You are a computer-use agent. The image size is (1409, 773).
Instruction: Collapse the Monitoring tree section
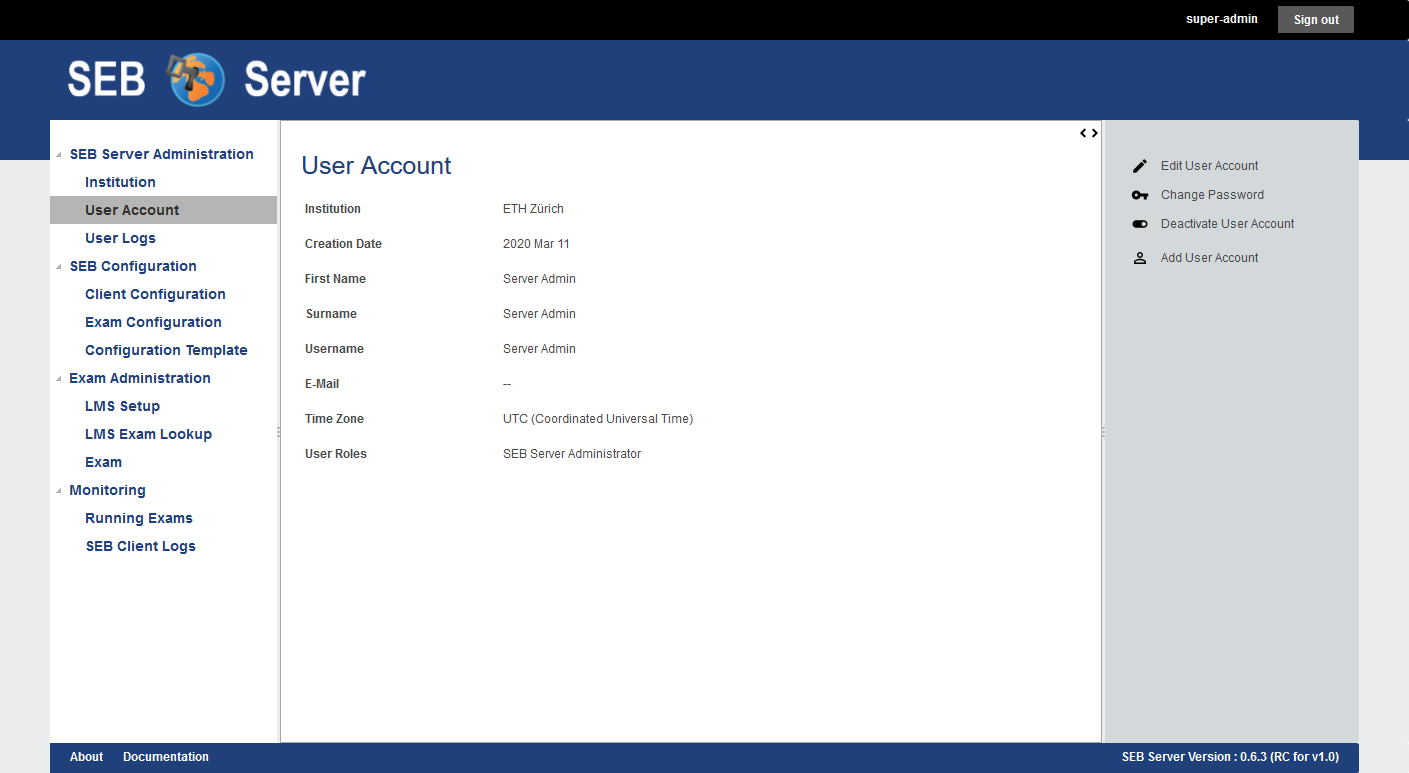[59, 491]
